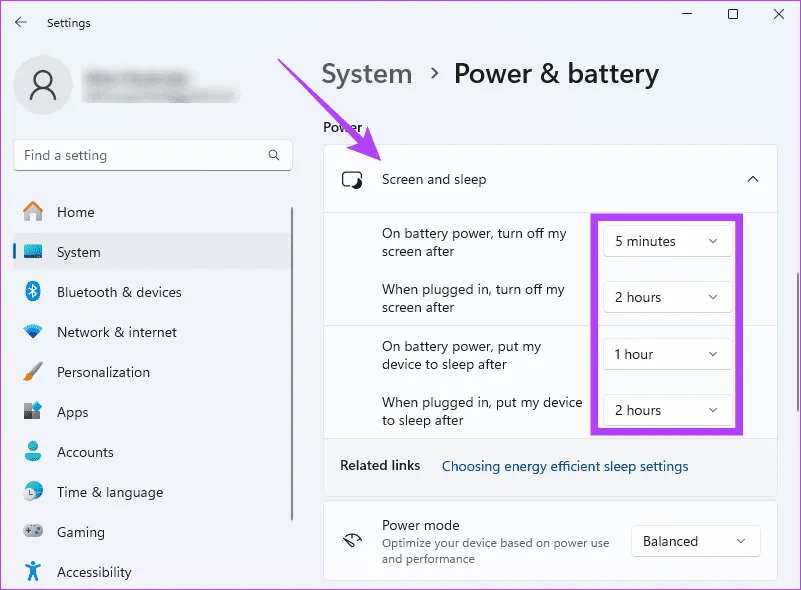Click the Find a setting search box
This screenshot has width=801, height=590.
pos(140,155)
